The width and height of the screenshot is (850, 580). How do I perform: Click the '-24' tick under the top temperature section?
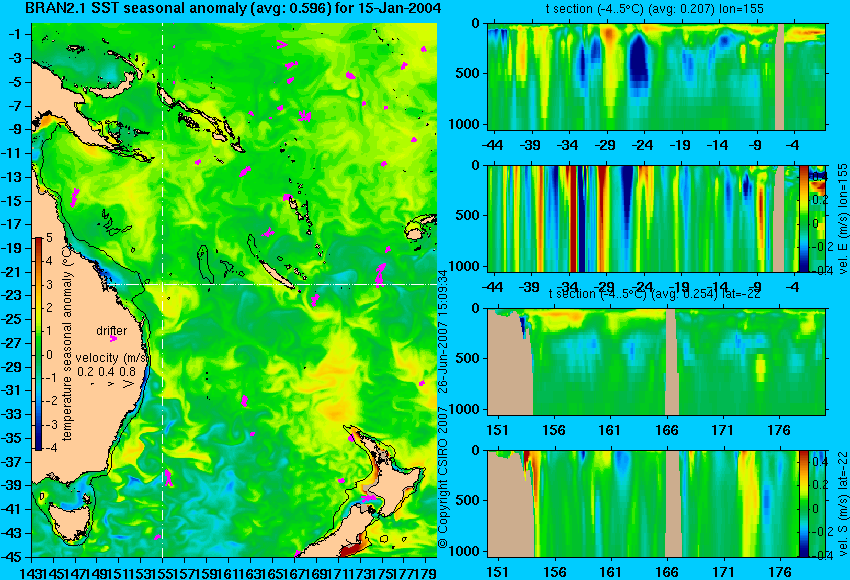tap(642, 145)
